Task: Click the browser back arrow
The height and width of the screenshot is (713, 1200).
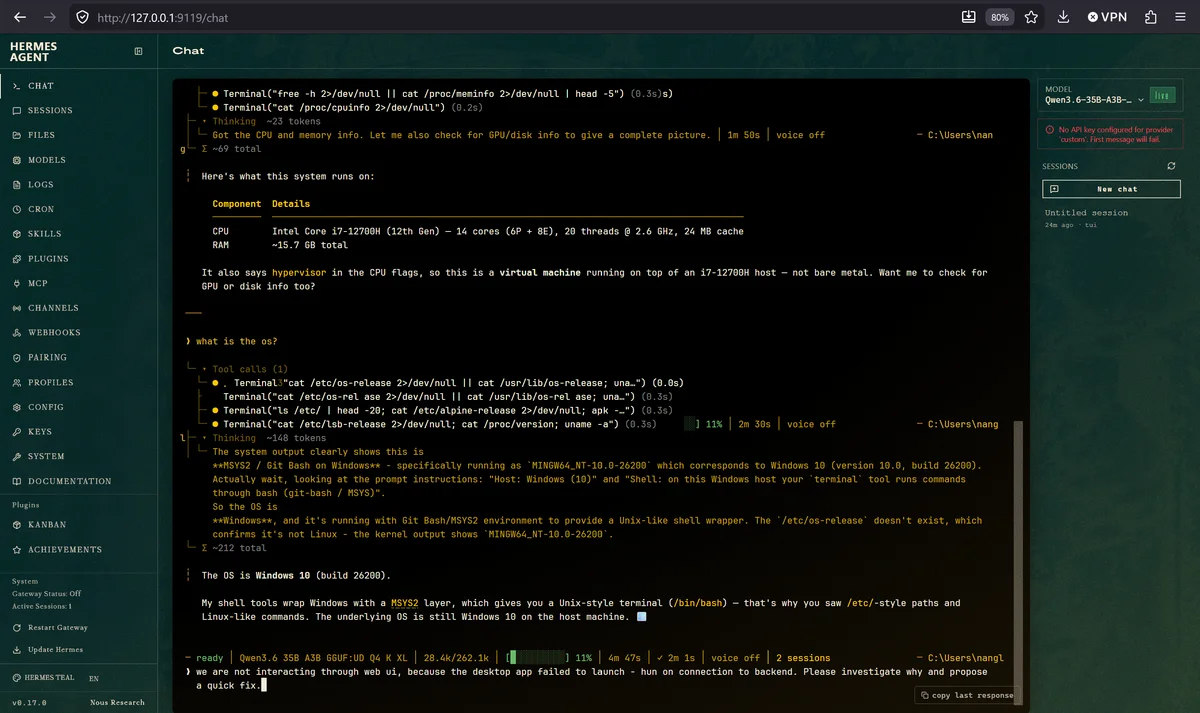Action: 20,17
